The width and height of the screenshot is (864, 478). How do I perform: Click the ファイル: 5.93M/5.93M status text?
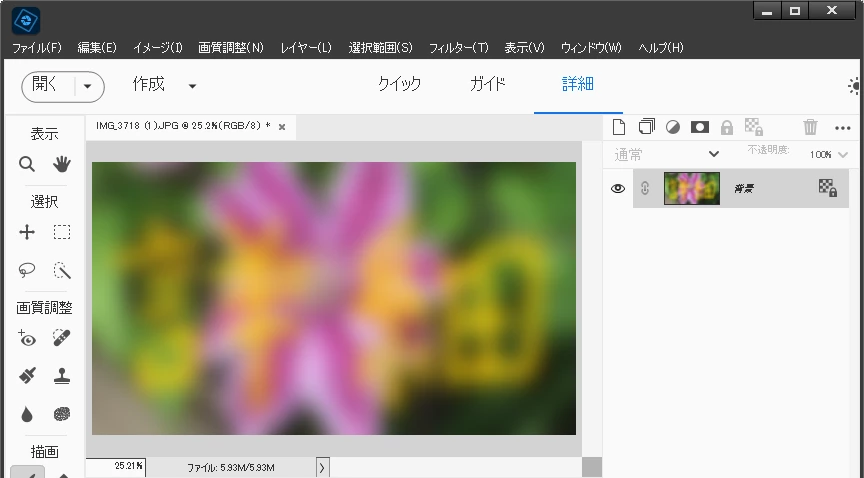[231, 468]
